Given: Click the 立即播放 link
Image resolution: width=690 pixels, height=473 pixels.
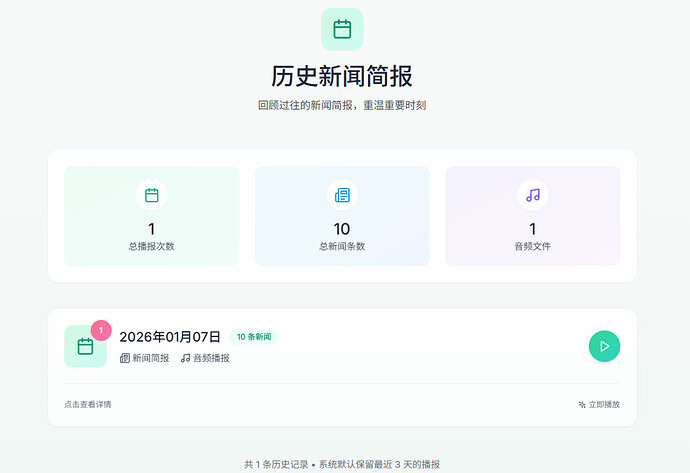Looking at the screenshot, I should [599, 405].
